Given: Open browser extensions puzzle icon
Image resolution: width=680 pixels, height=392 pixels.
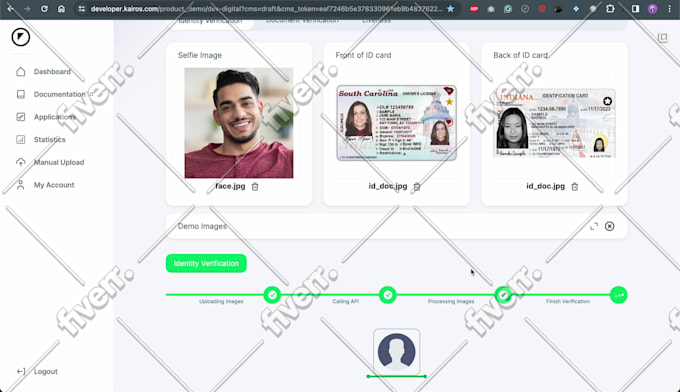Looking at the screenshot, I should [x=610, y=9].
